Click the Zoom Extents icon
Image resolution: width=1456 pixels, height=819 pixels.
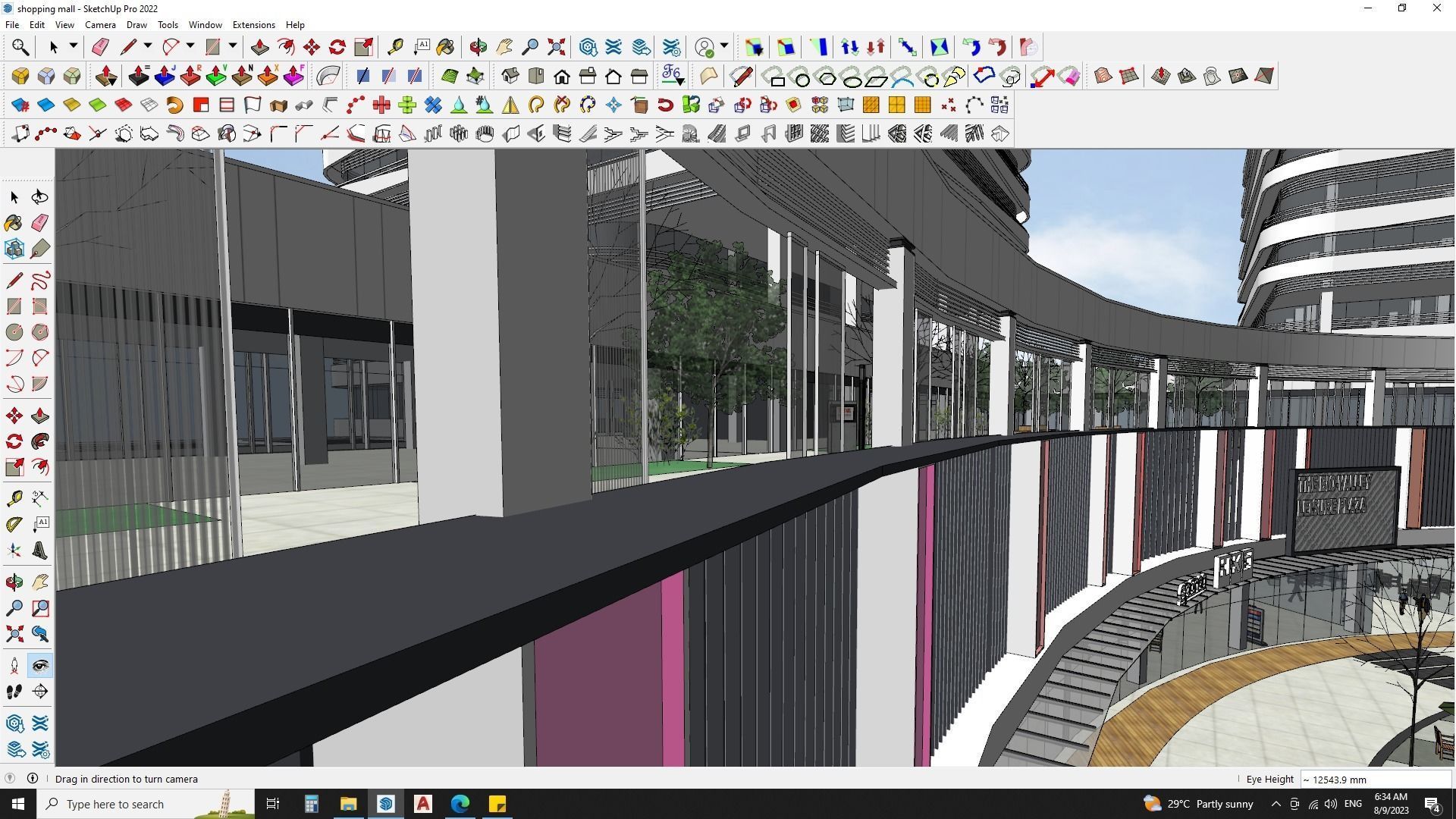[x=556, y=47]
